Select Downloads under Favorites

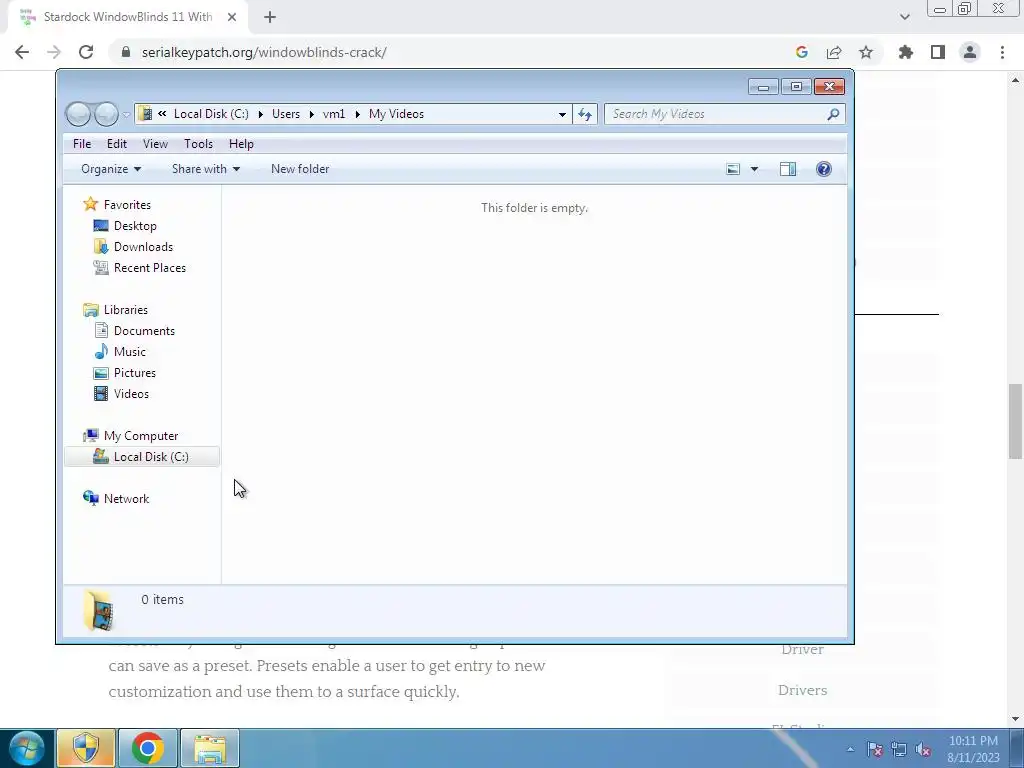coord(143,247)
